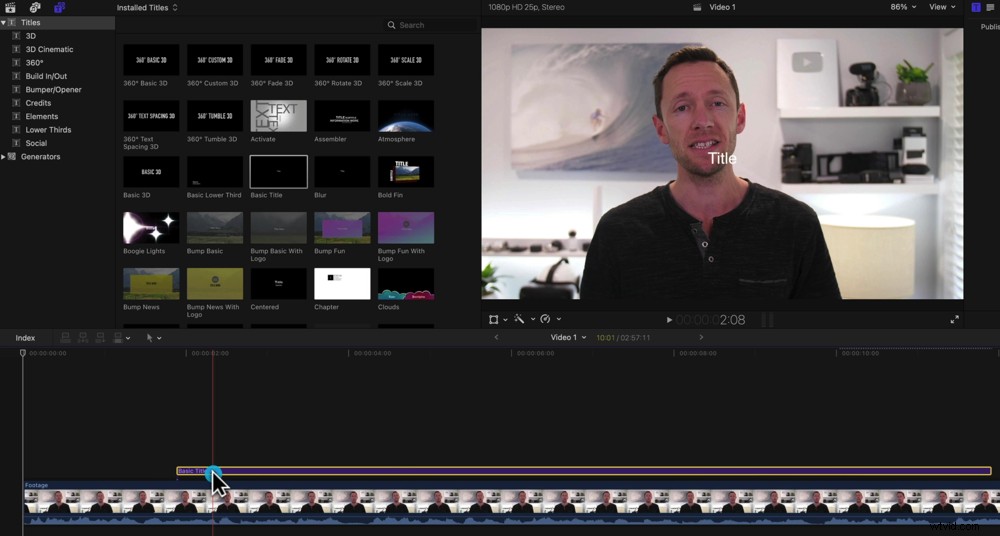Open the Libraries sidebar icon
This screenshot has height=536, width=1000.
coord(10,8)
